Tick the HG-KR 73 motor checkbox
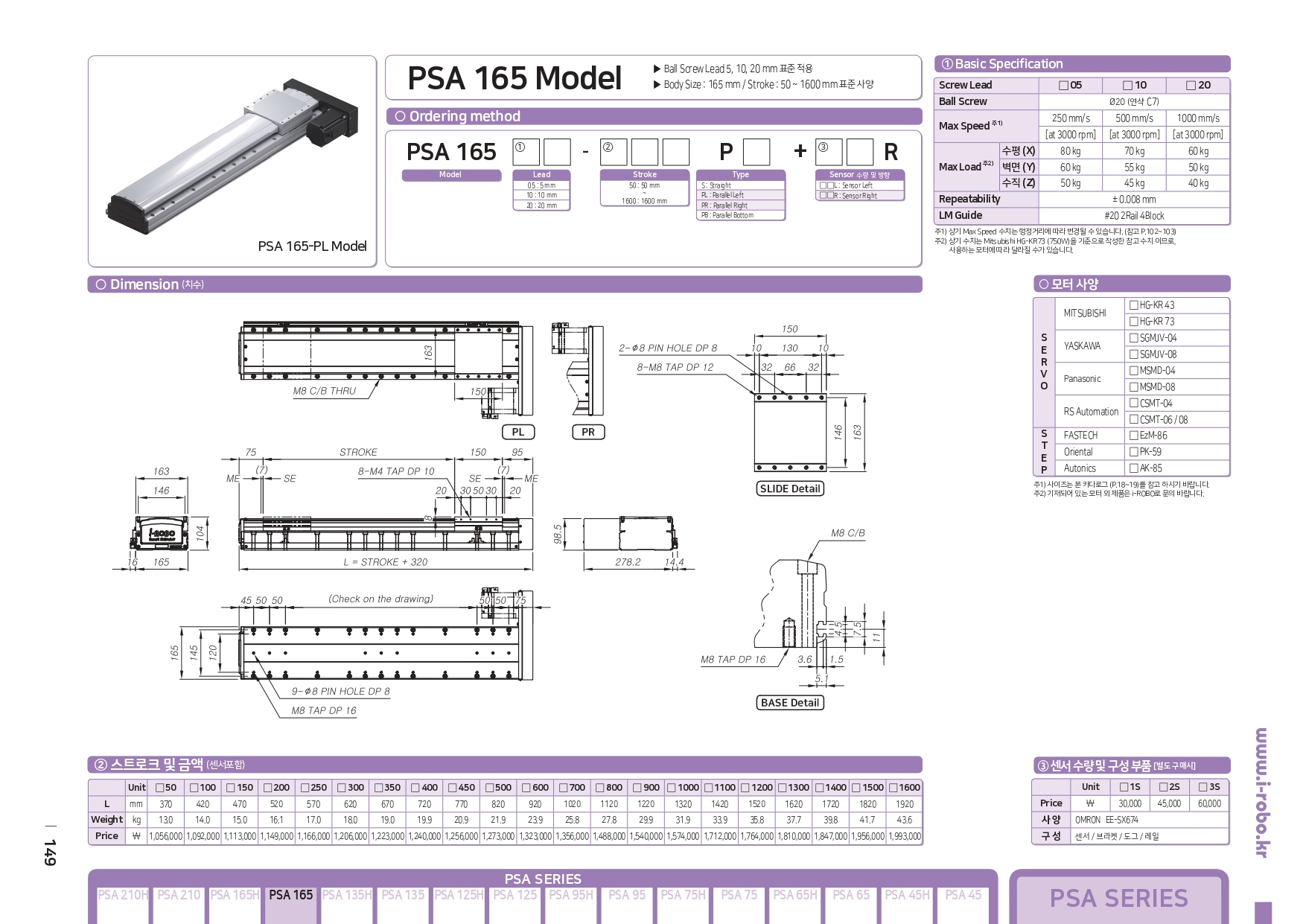 pyautogui.click(x=1133, y=321)
